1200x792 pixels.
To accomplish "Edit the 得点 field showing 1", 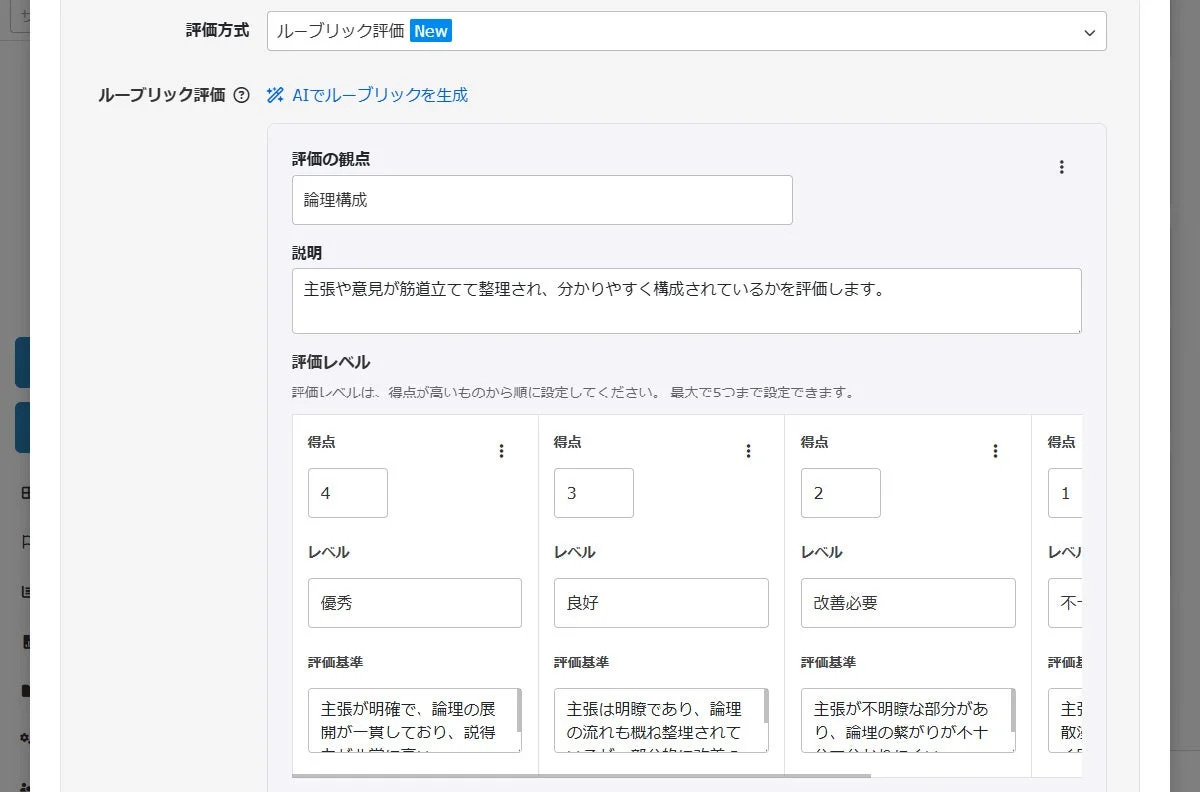I will pos(1066,493).
